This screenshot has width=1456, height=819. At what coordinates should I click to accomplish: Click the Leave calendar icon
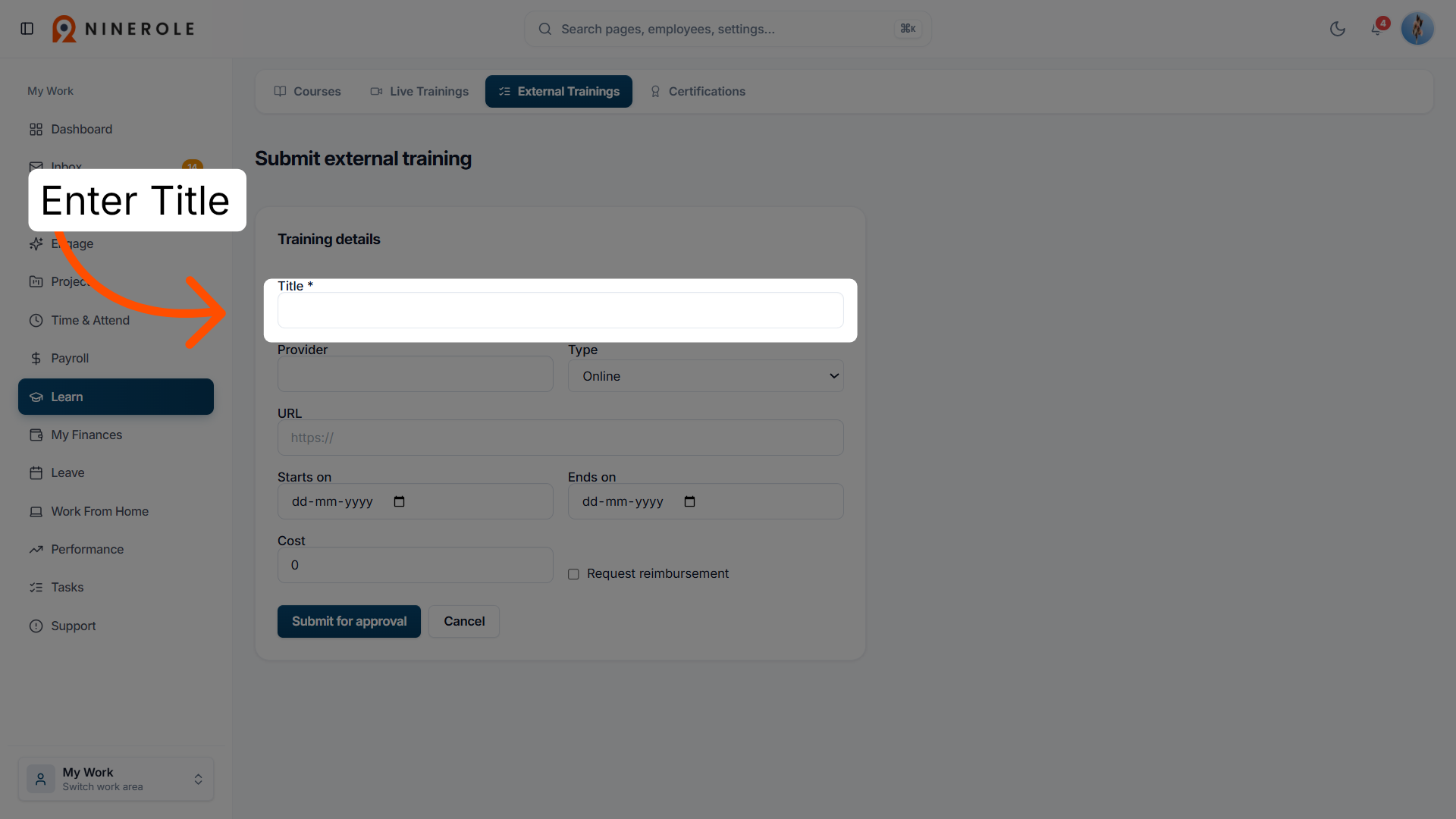[36, 473]
